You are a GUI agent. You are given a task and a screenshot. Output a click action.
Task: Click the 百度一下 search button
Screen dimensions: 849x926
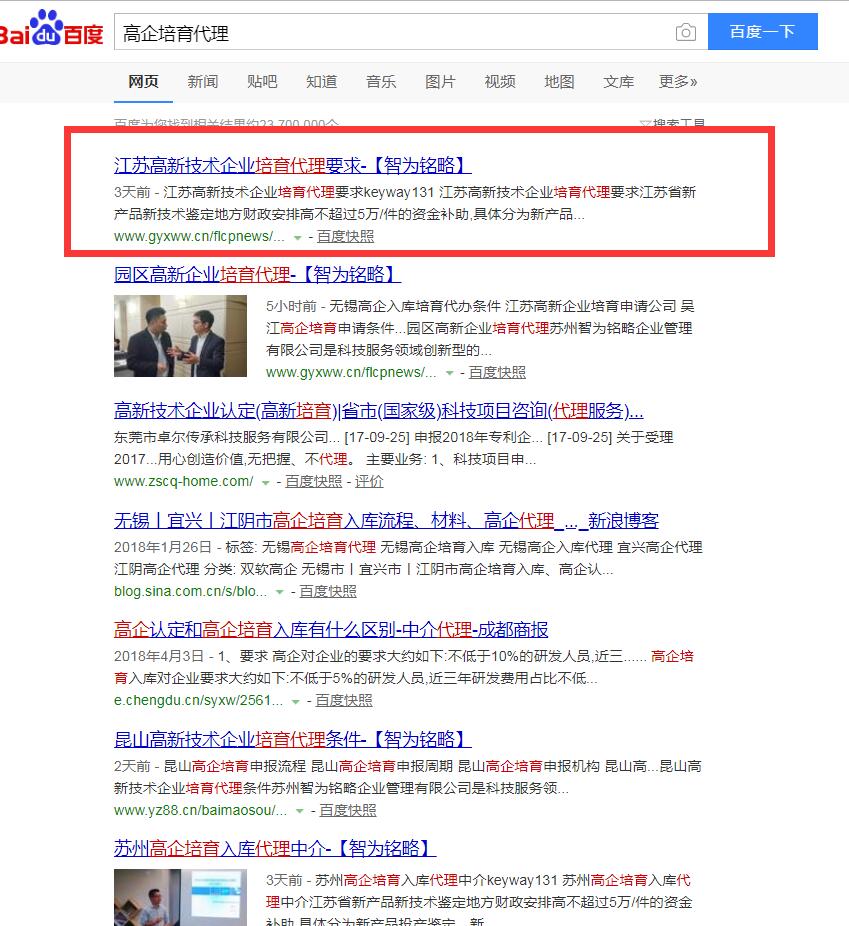(x=762, y=32)
